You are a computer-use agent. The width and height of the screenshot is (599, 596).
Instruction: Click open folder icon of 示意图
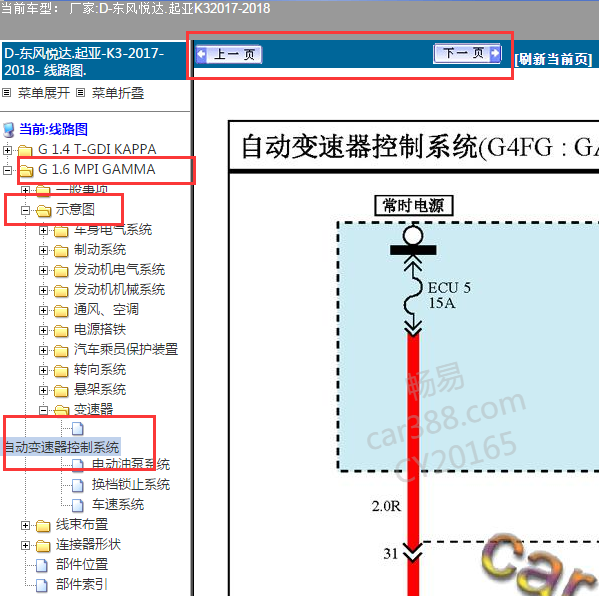[x=44, y=211]
